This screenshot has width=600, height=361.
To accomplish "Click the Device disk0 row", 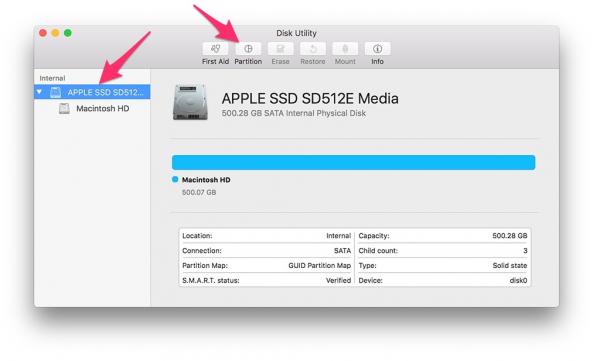I will tap(443, 280).
